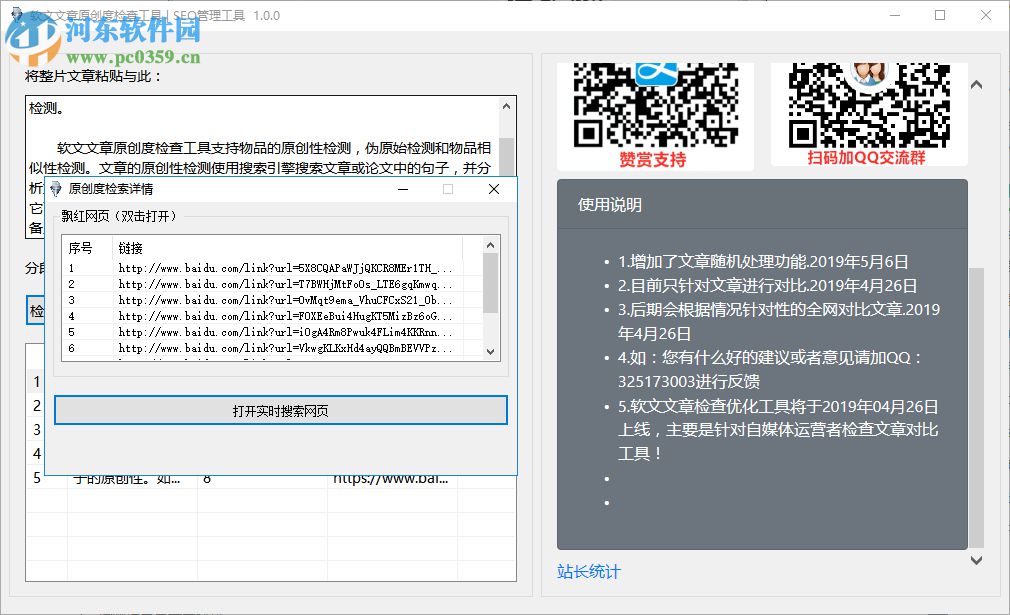This screenshot has height=615, width=1010.
Task: Click the 使用说明 panel header
Action: tap(762, 205)
